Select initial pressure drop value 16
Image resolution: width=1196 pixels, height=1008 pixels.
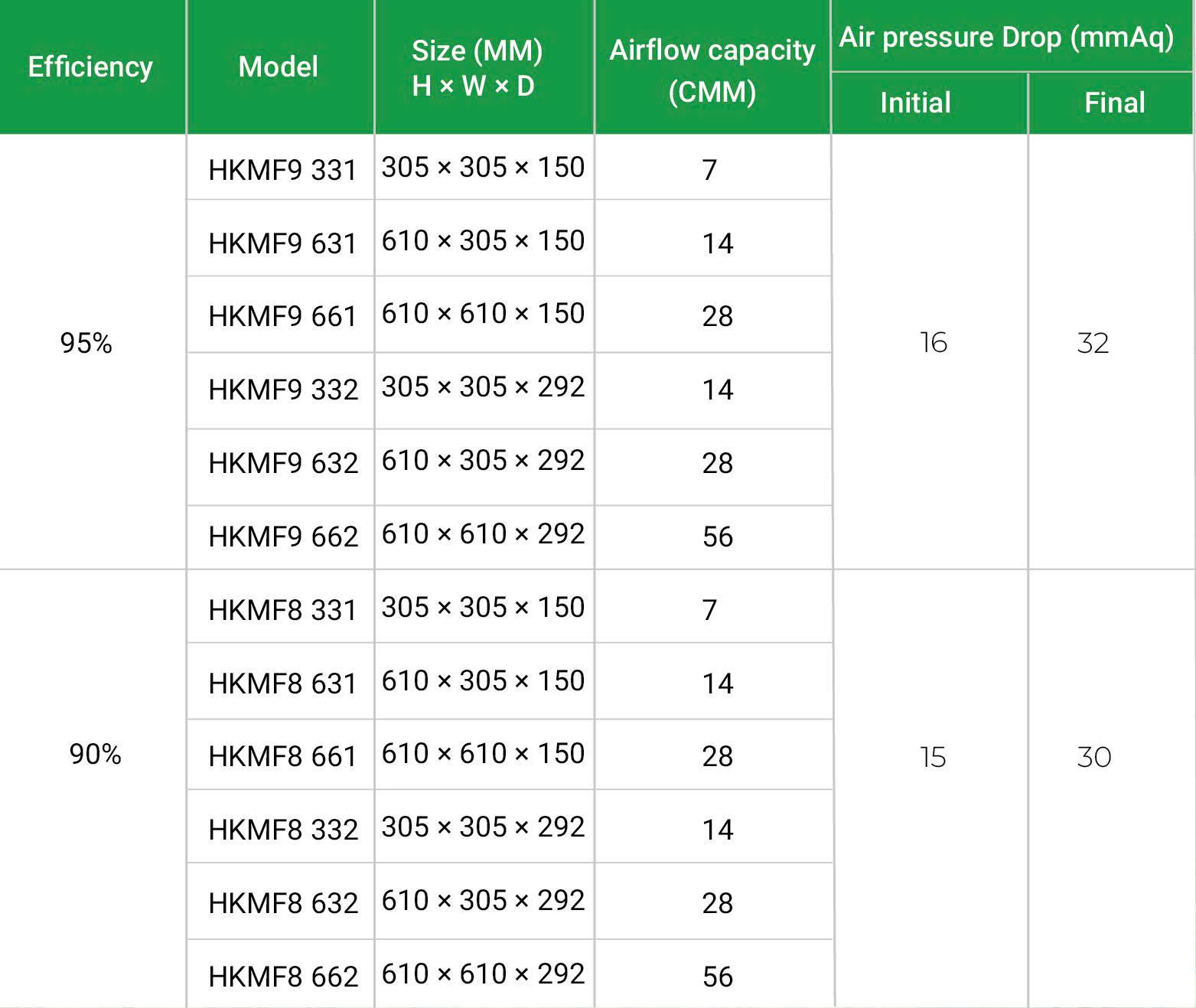click(933, 343)
